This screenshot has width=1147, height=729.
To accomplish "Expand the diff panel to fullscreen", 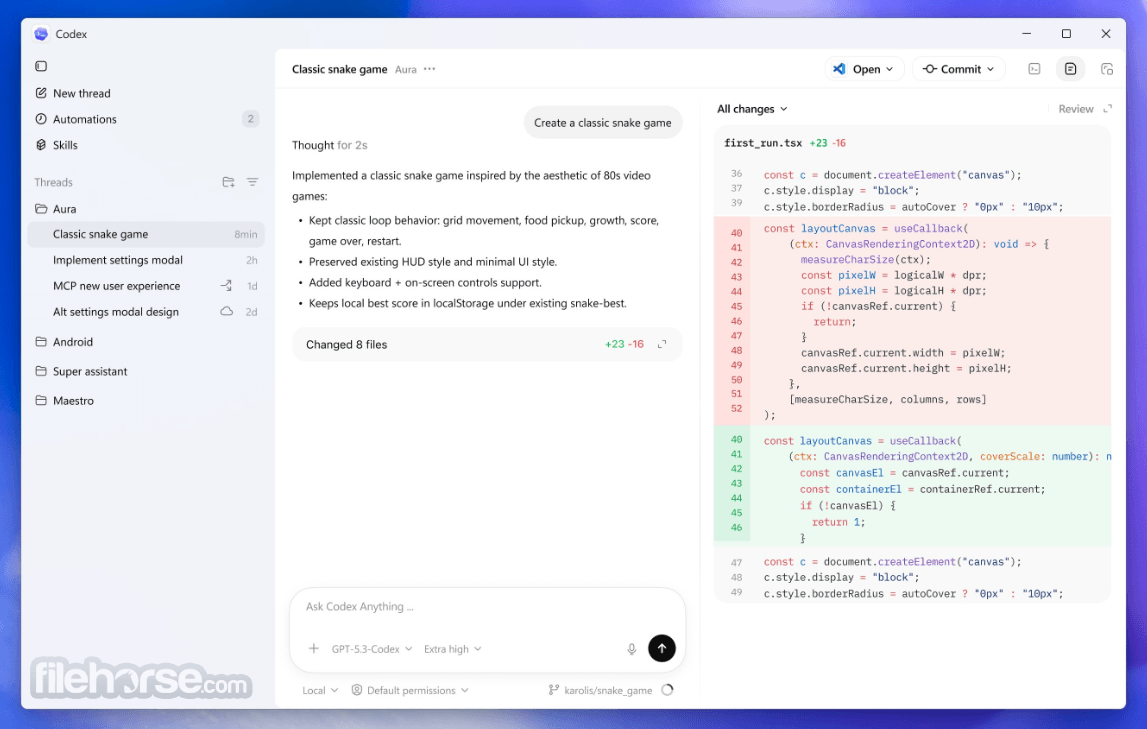I will point(1107,109).
